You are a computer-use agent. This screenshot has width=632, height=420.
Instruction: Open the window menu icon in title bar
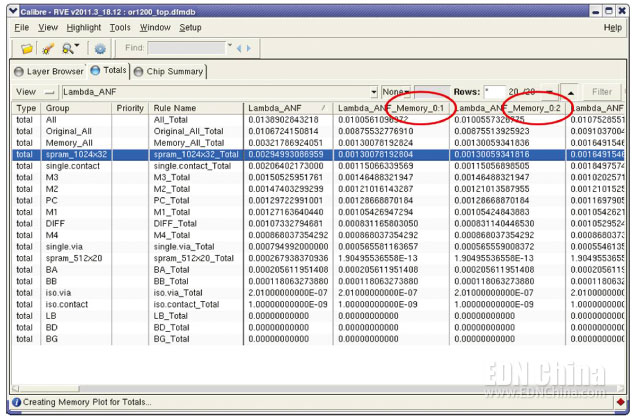13,11
